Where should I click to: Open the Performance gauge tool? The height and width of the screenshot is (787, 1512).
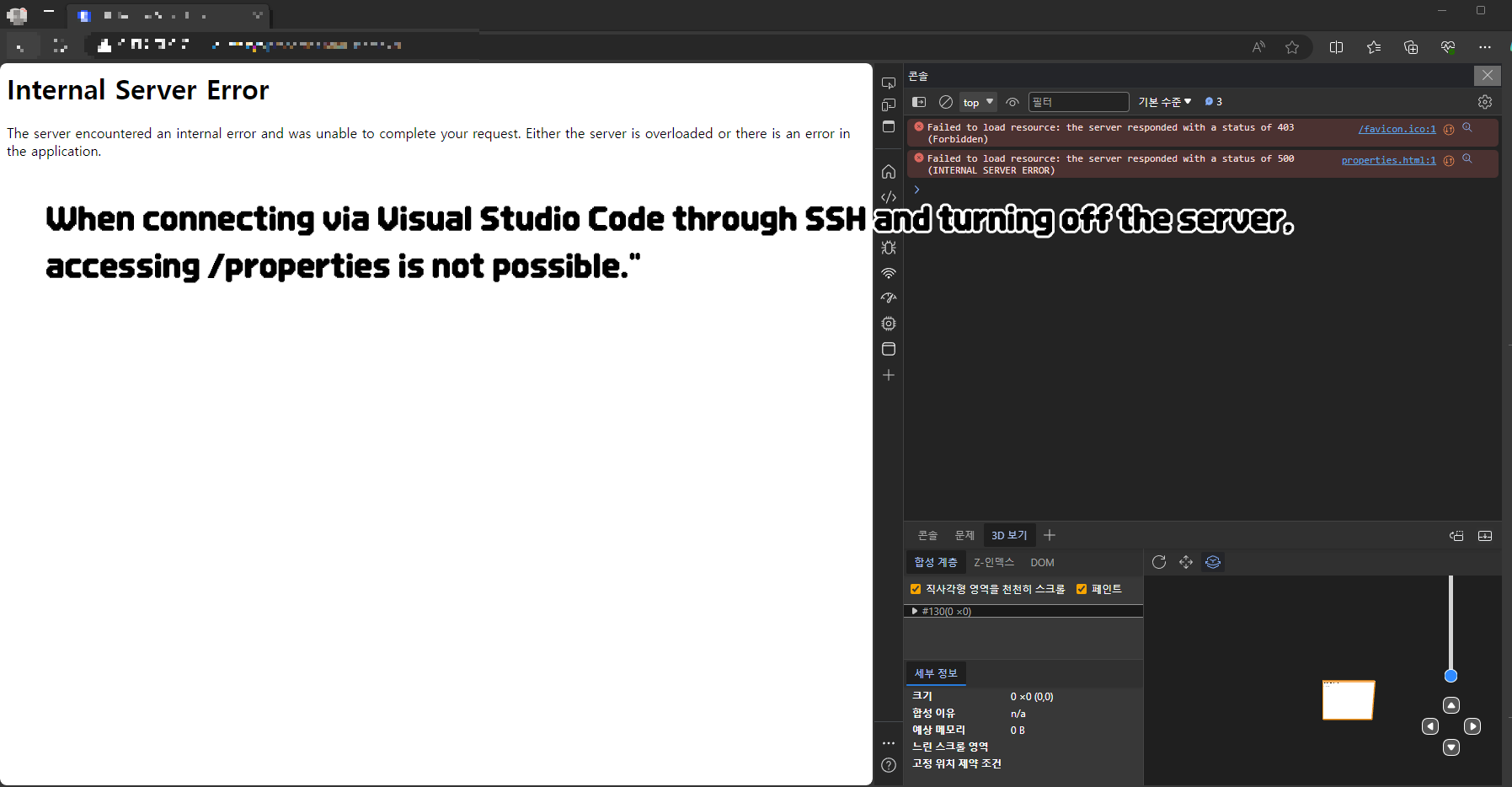point(888,298)
